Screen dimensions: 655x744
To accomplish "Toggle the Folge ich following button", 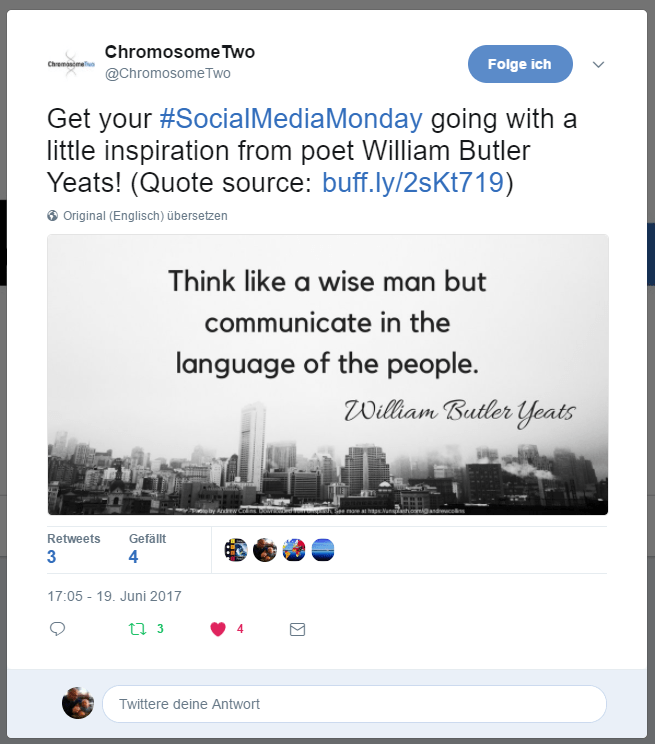I will [520, 64].
